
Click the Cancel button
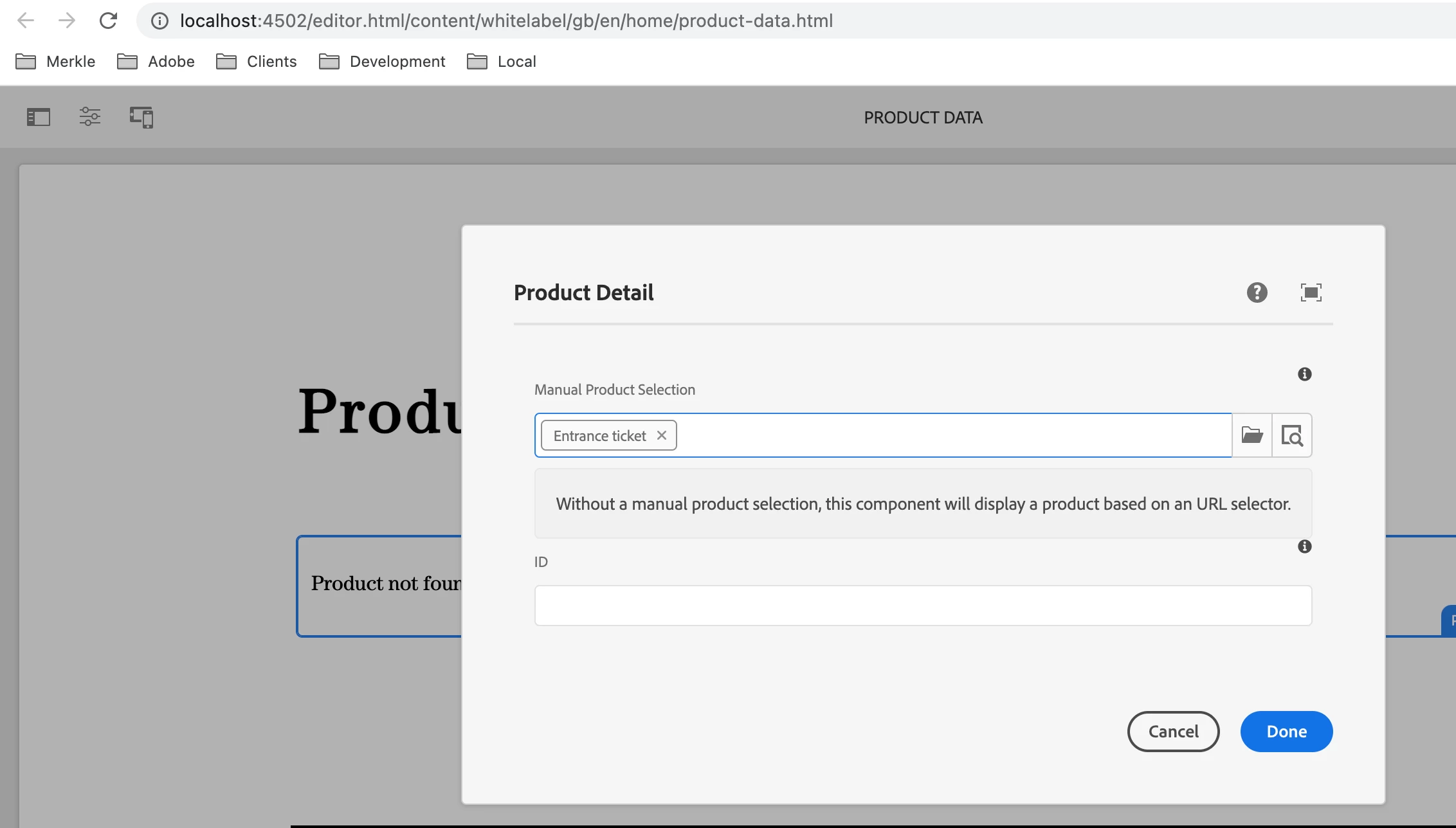pyautogui.click(x=1173, y=732)
